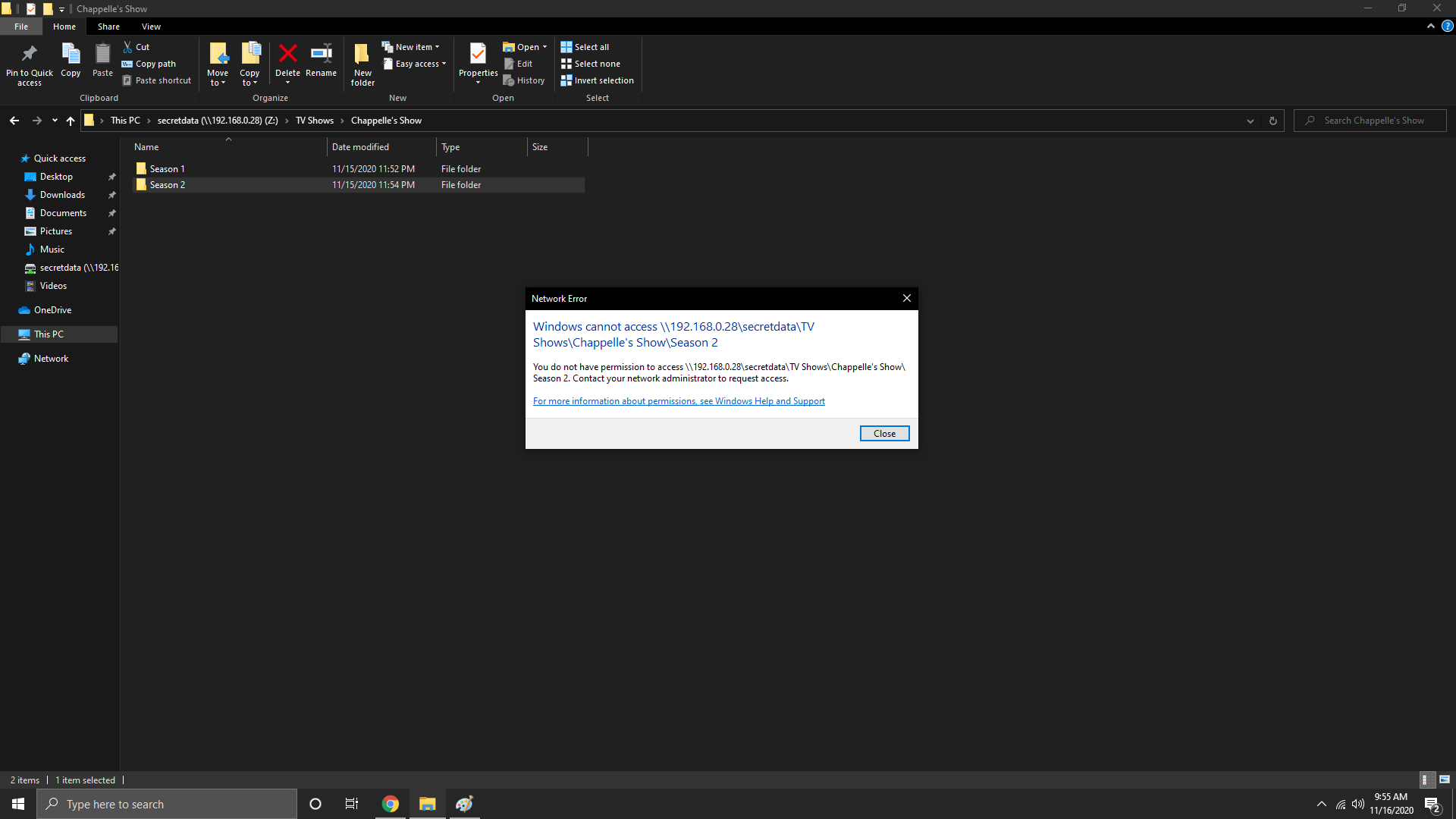Open Task View on the taskbar

pos(352,804)
